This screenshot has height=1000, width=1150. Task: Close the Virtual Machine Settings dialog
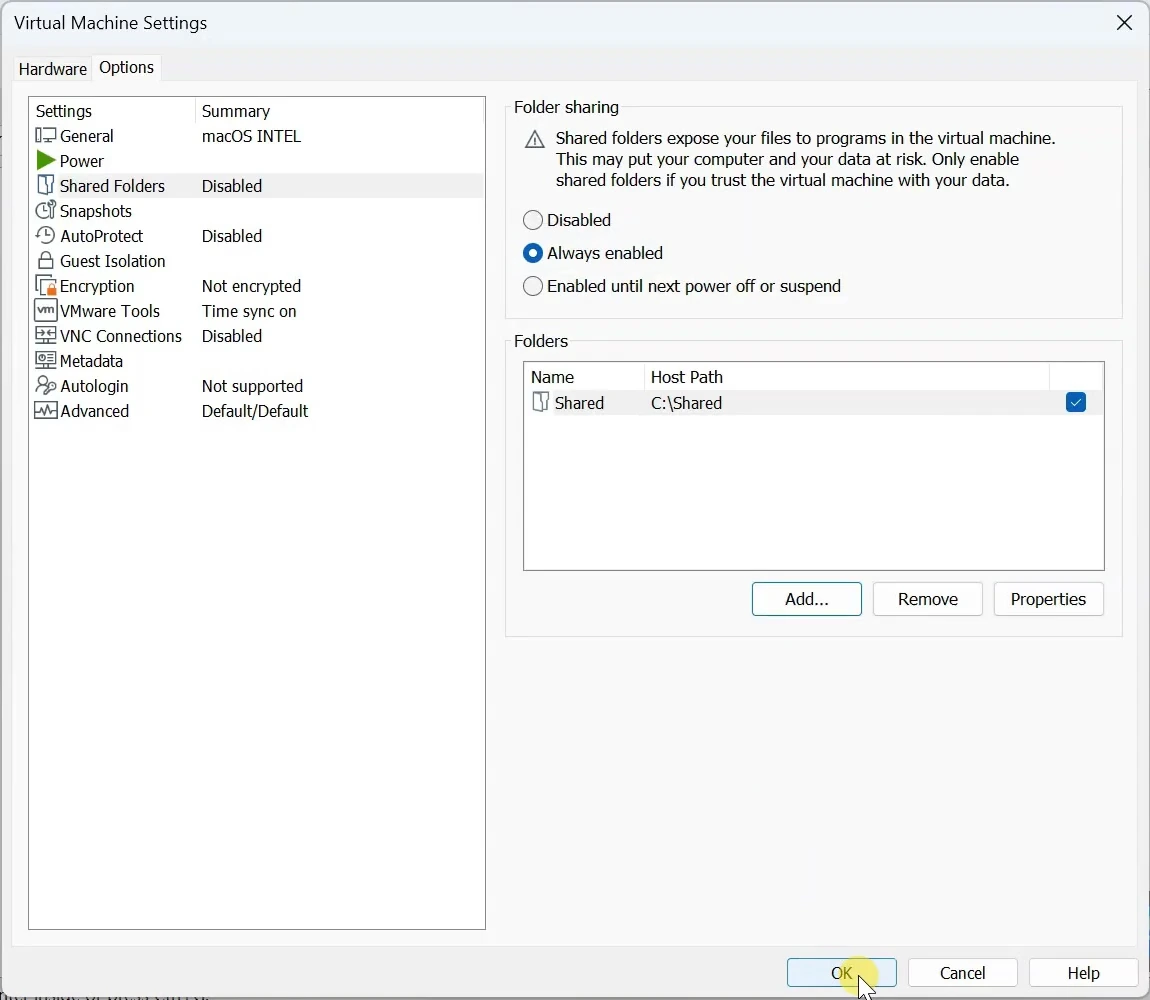click(x=1124, y=23)
